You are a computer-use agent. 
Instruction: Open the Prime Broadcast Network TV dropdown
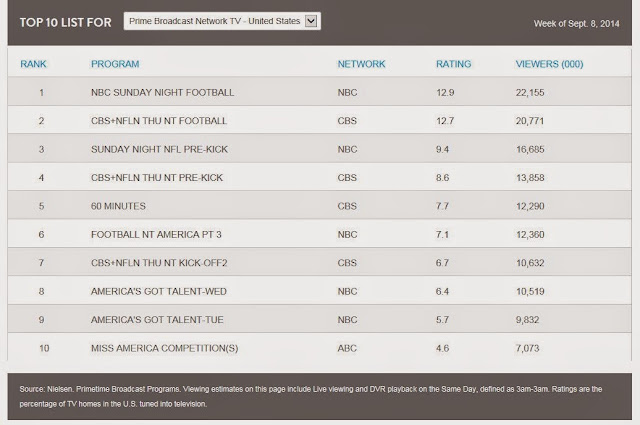click(222, 21)
